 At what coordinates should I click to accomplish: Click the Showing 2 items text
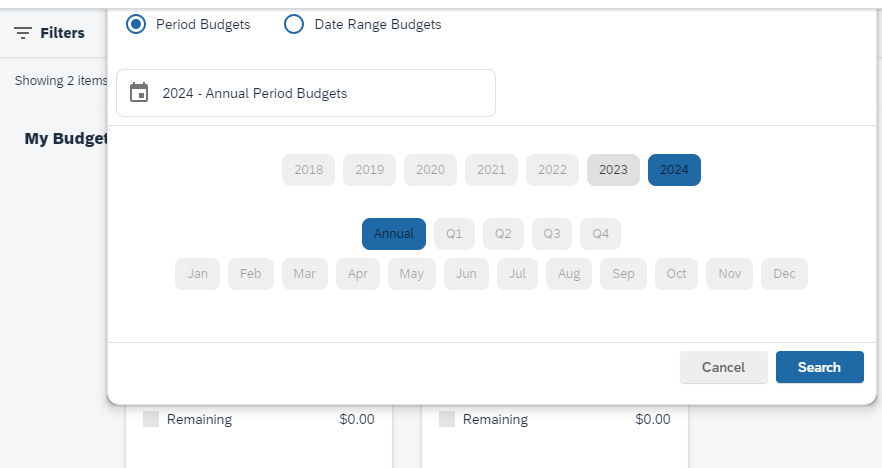click(61, 81)
